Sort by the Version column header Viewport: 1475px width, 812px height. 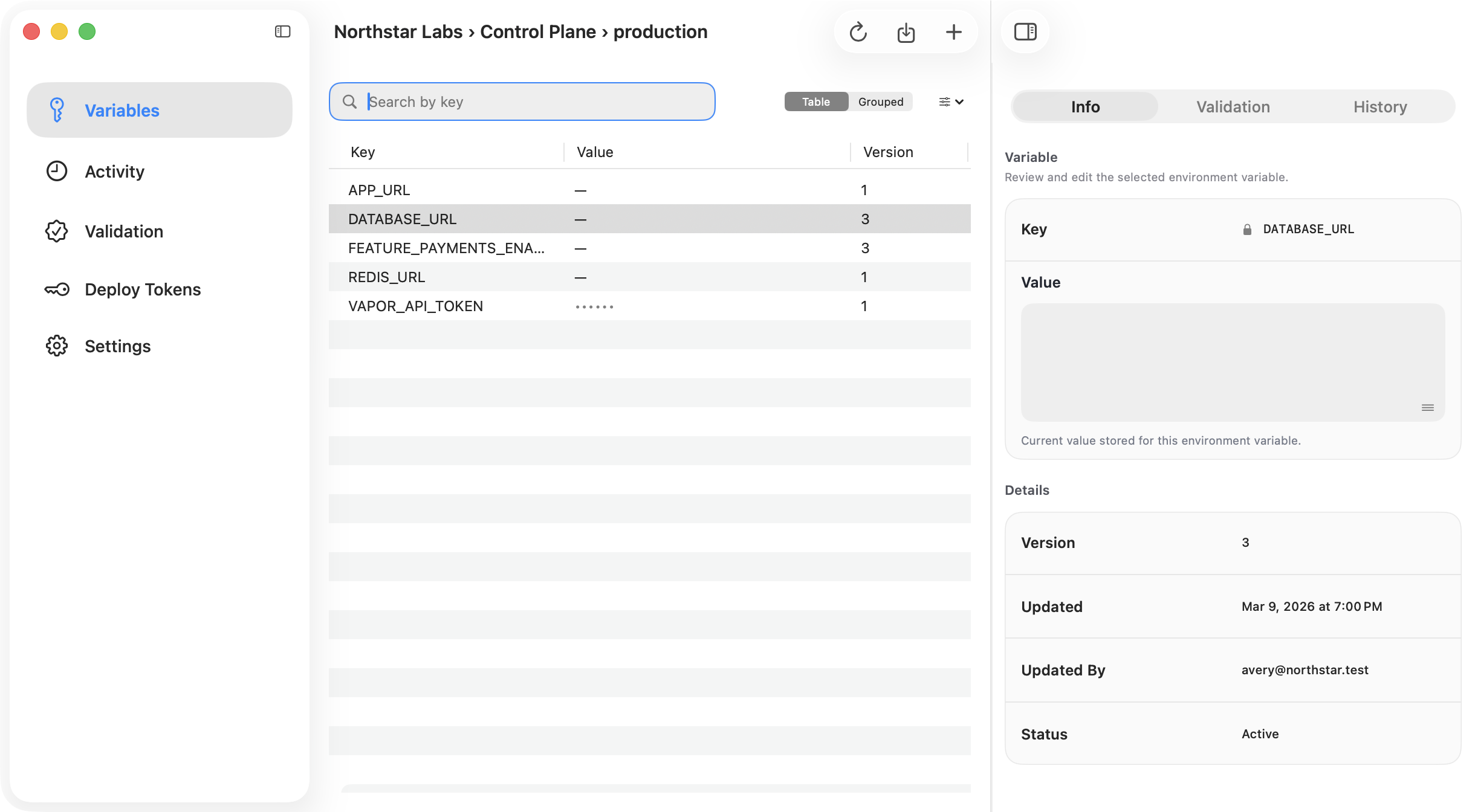pyautogui.click(x=887, y=152)
